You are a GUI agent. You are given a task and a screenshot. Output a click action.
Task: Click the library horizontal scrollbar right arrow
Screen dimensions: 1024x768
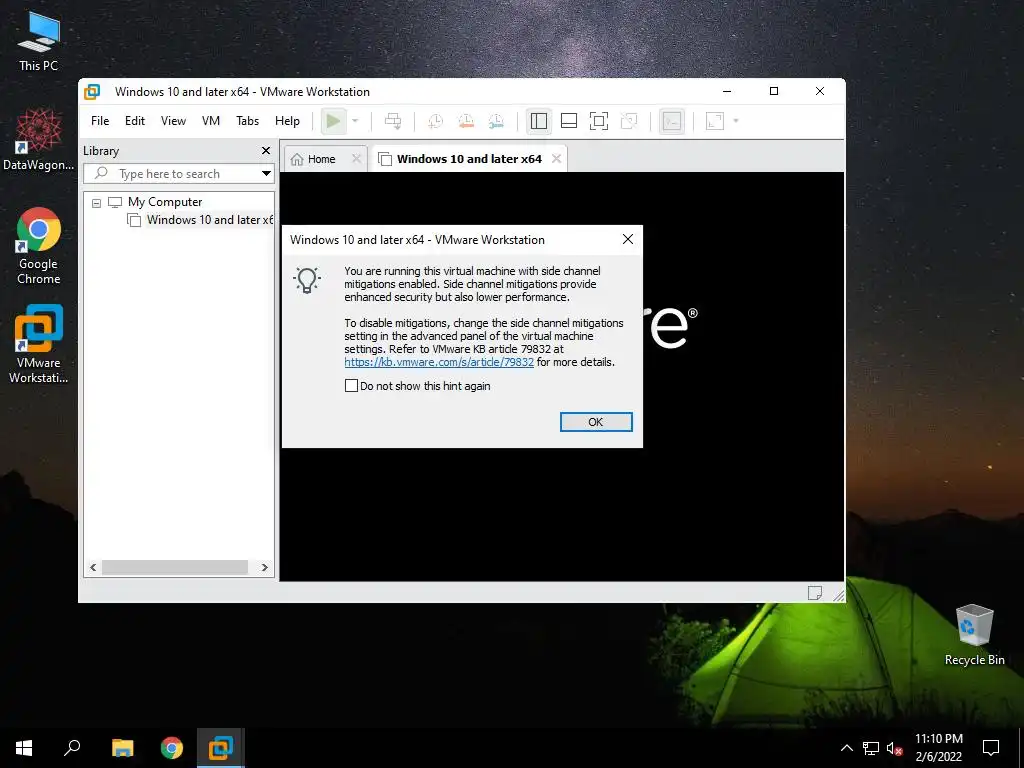[x=264, y=568]
